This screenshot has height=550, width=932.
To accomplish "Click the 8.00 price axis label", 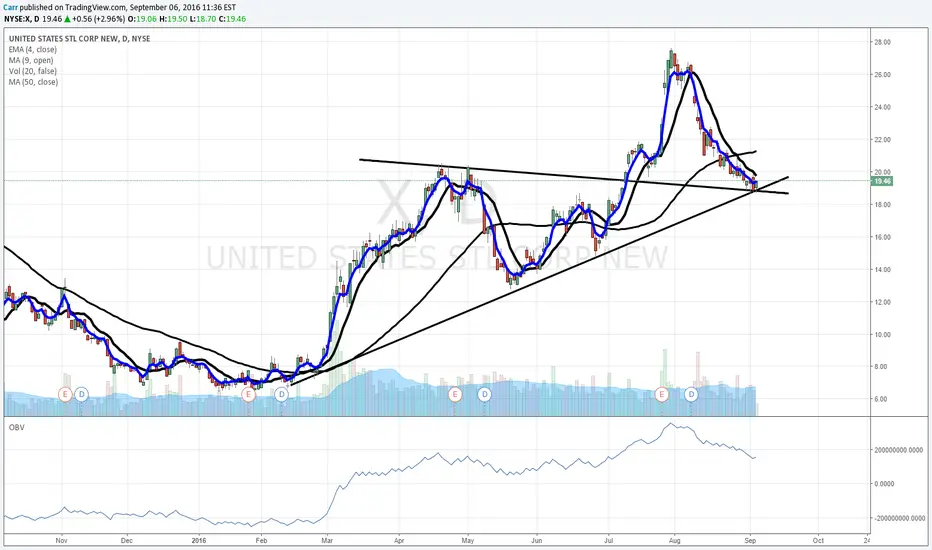I will pos(882,367).
